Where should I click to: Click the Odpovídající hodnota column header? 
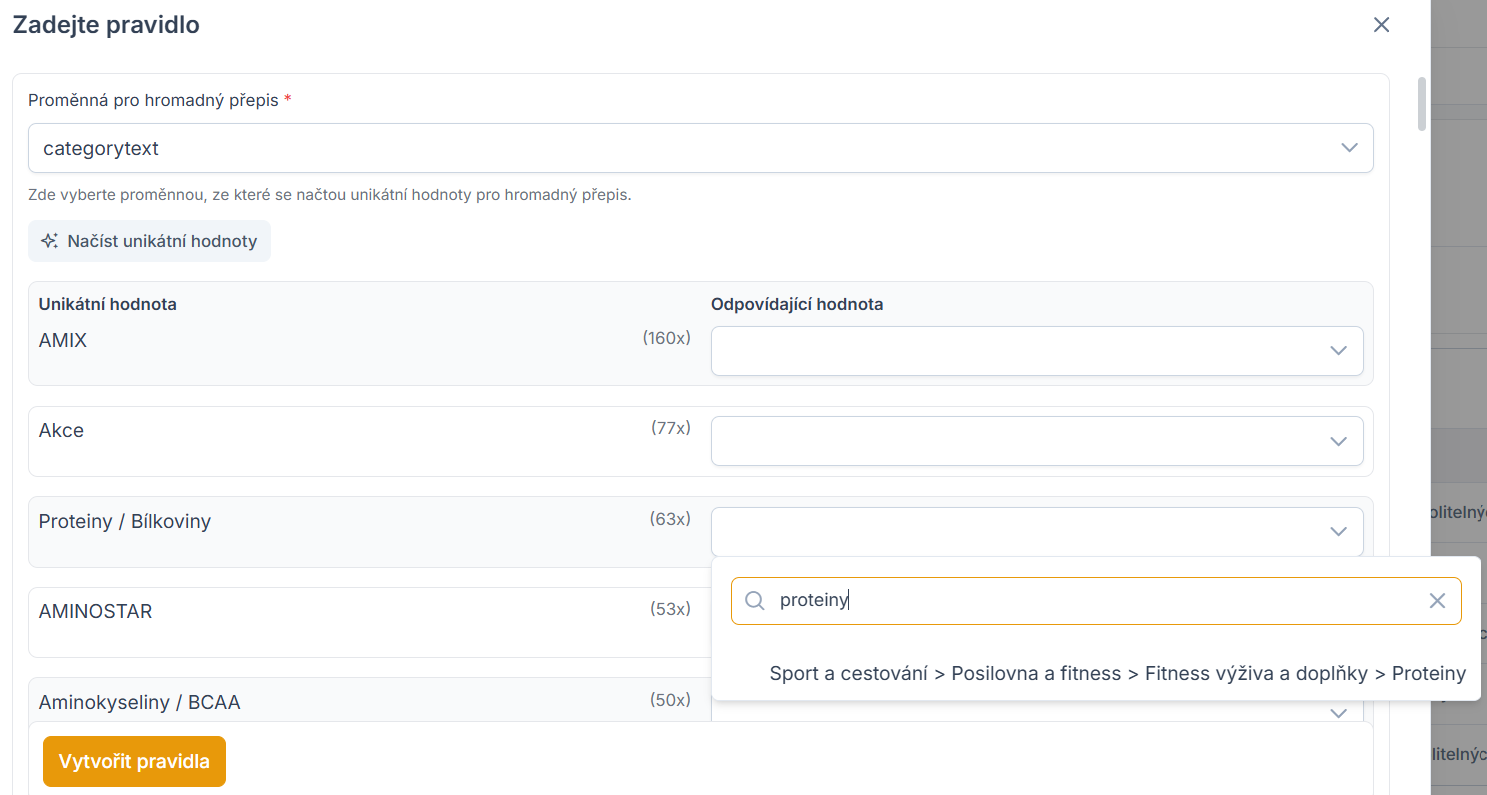point(797,304)
